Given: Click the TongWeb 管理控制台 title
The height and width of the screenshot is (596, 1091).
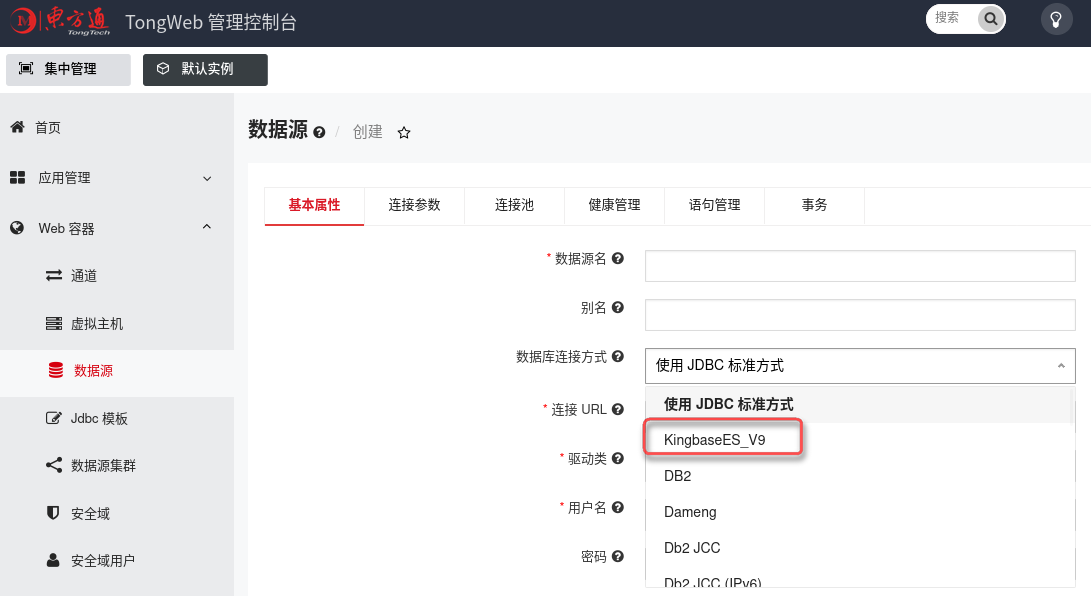Looking at the screenshot, I should [211, 22].
